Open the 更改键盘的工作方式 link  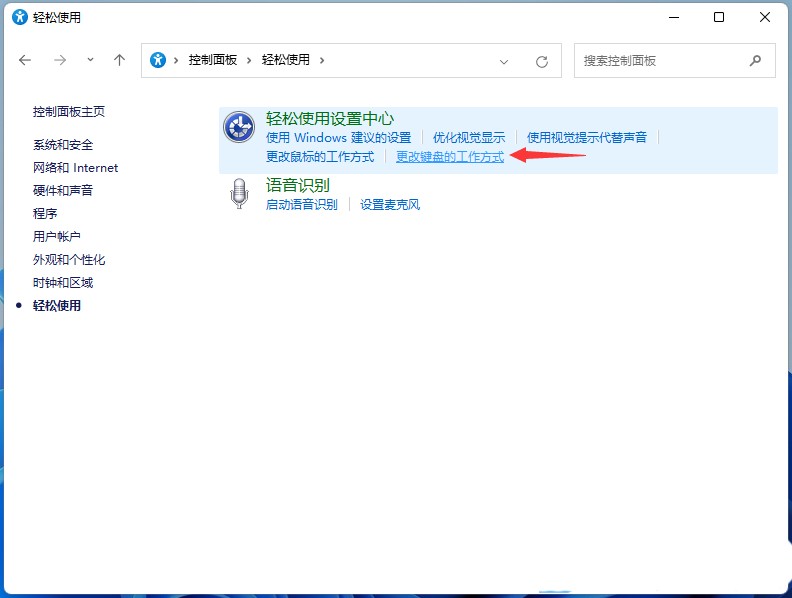[x=450, y=157]
